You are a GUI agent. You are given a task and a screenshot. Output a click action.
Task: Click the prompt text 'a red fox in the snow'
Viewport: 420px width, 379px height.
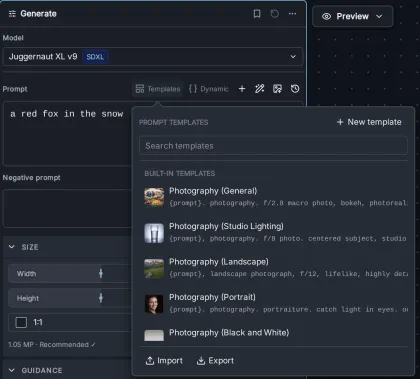(67, 114)
